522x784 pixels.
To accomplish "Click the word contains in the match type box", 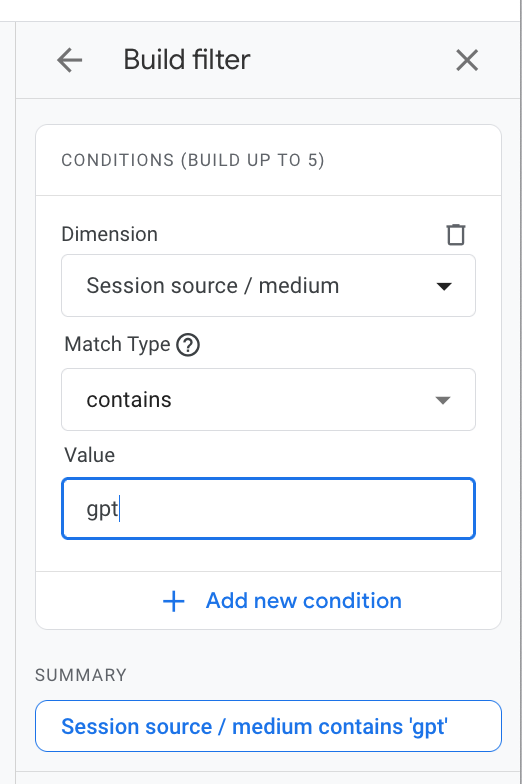I will [129, 400].
